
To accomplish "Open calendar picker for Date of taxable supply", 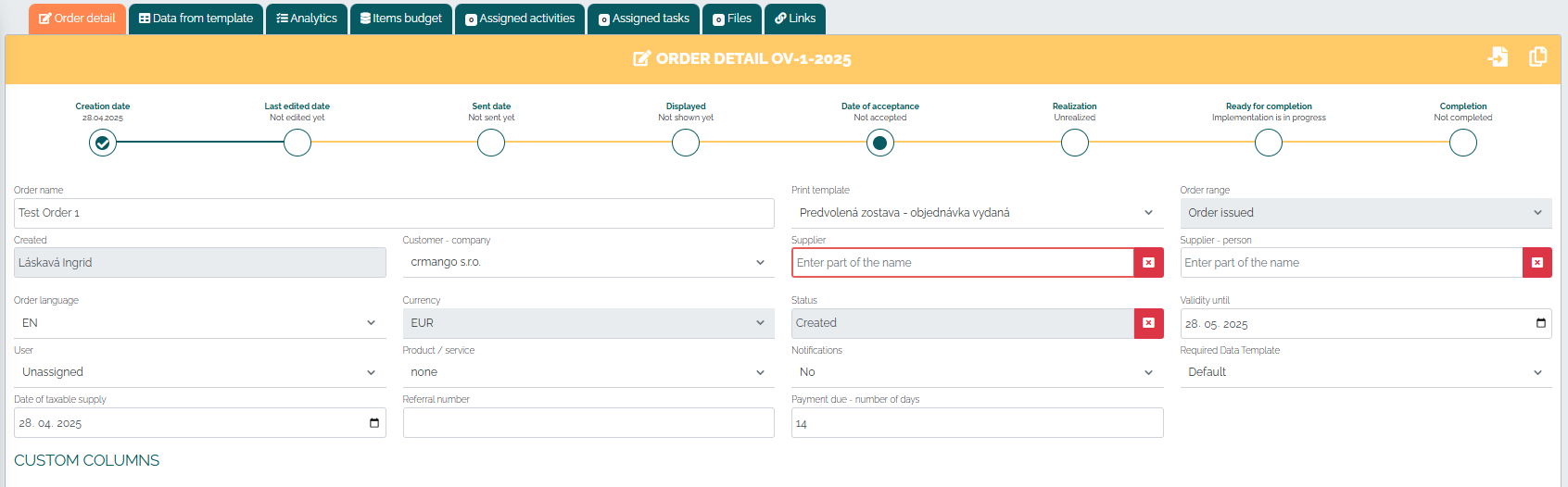I will [x=374, y=423].
